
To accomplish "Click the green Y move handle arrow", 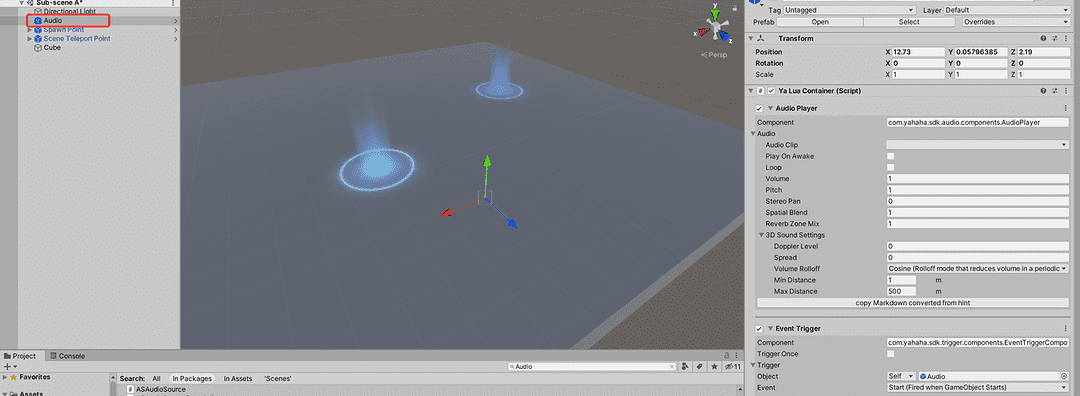I will 487,160.
